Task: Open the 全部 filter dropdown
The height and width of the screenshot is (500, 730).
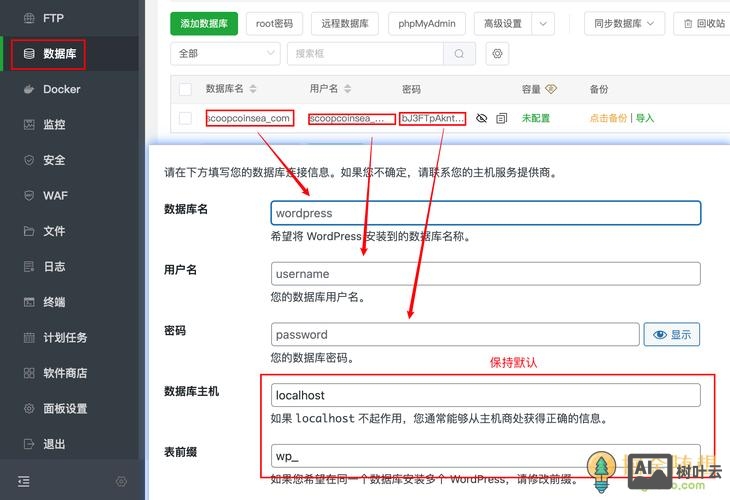Action: pos(225,54)
